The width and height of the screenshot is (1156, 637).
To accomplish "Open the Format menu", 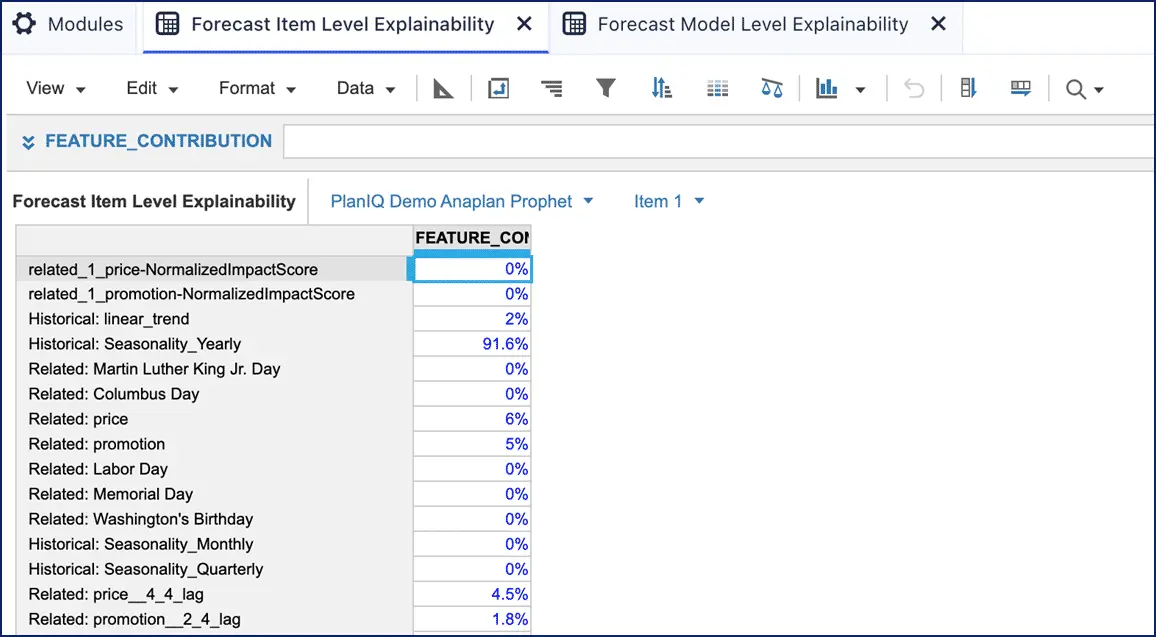I will [256, 88].
